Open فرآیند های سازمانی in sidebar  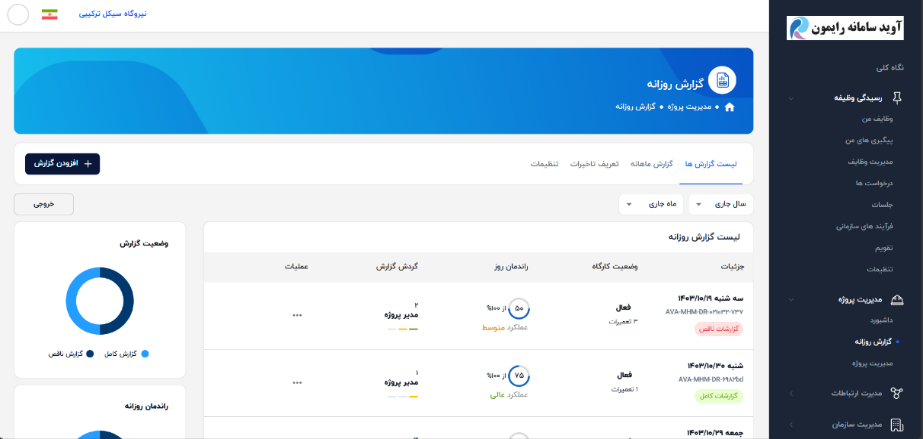(x=865, y=227)
